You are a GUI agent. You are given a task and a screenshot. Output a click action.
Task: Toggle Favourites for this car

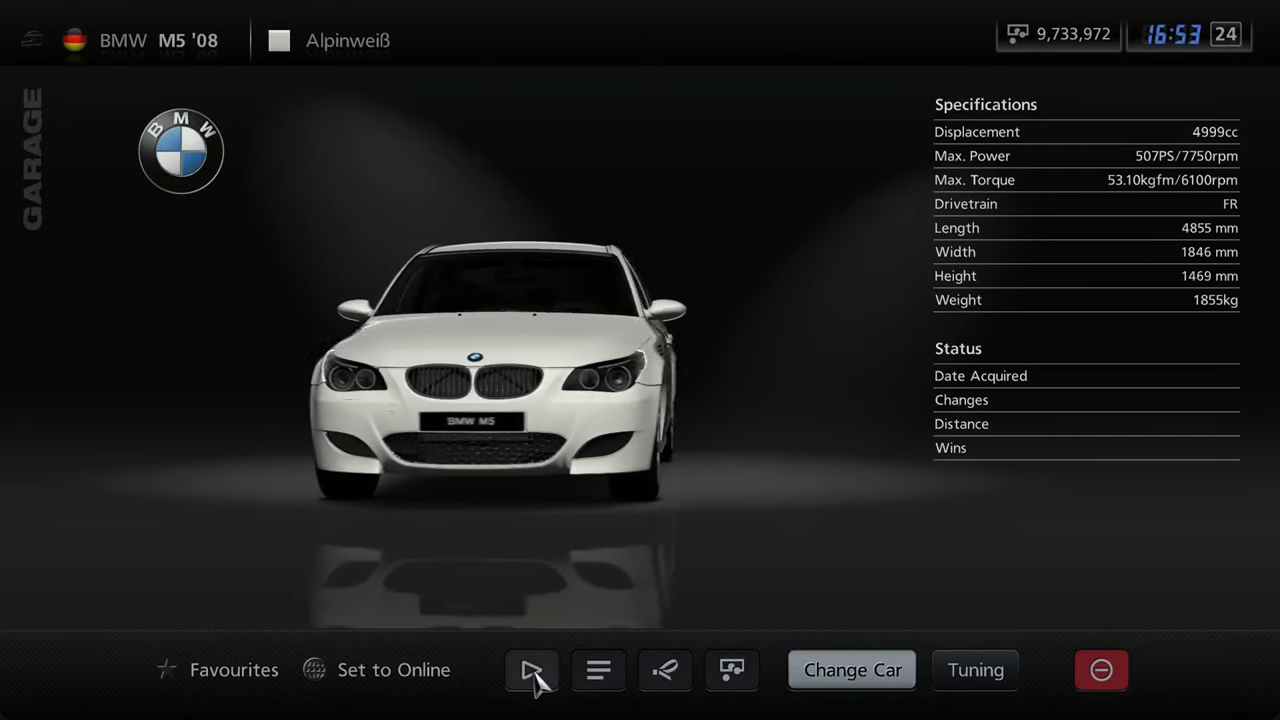tap(219, 670)
